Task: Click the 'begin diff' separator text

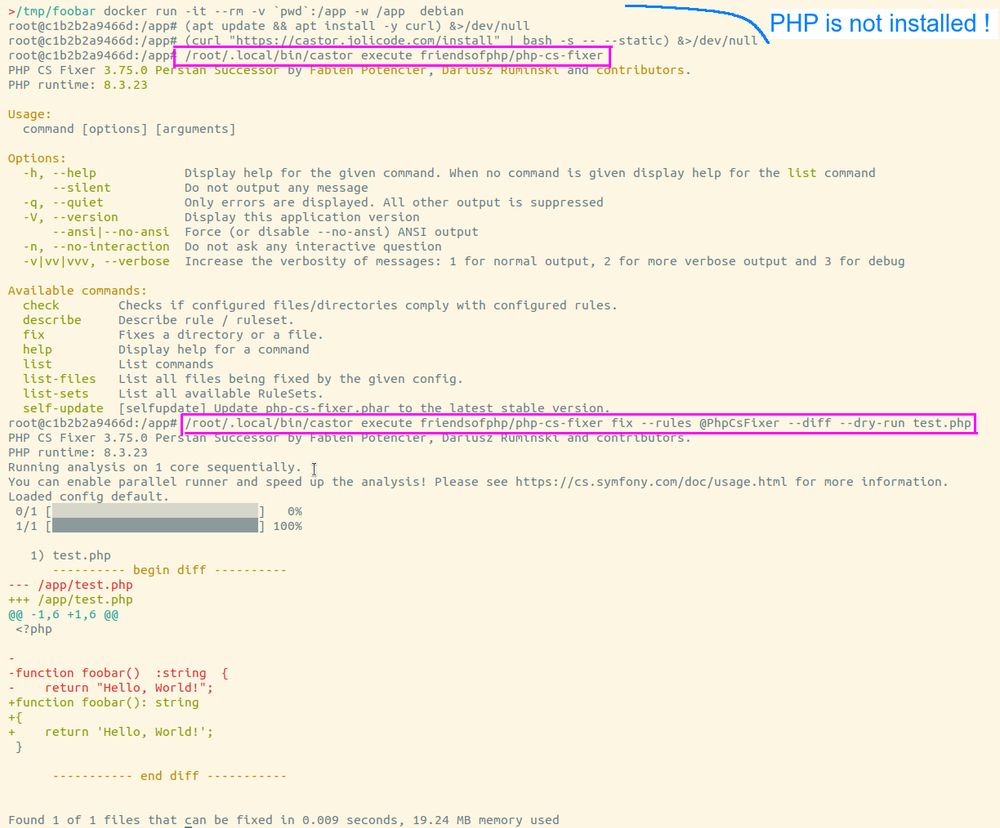Action: [170, 570]
